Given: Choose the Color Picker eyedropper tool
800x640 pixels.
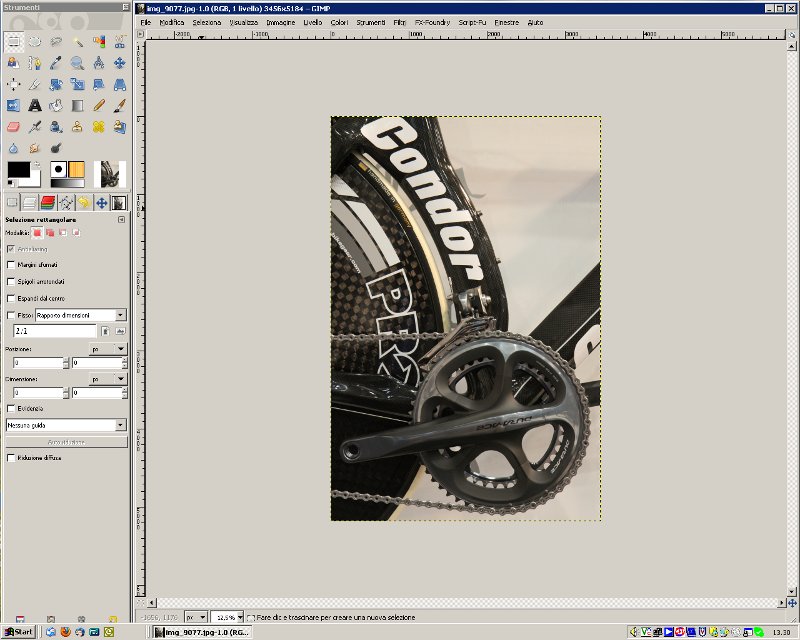Looking at the screenshot, I should (56, 62).
